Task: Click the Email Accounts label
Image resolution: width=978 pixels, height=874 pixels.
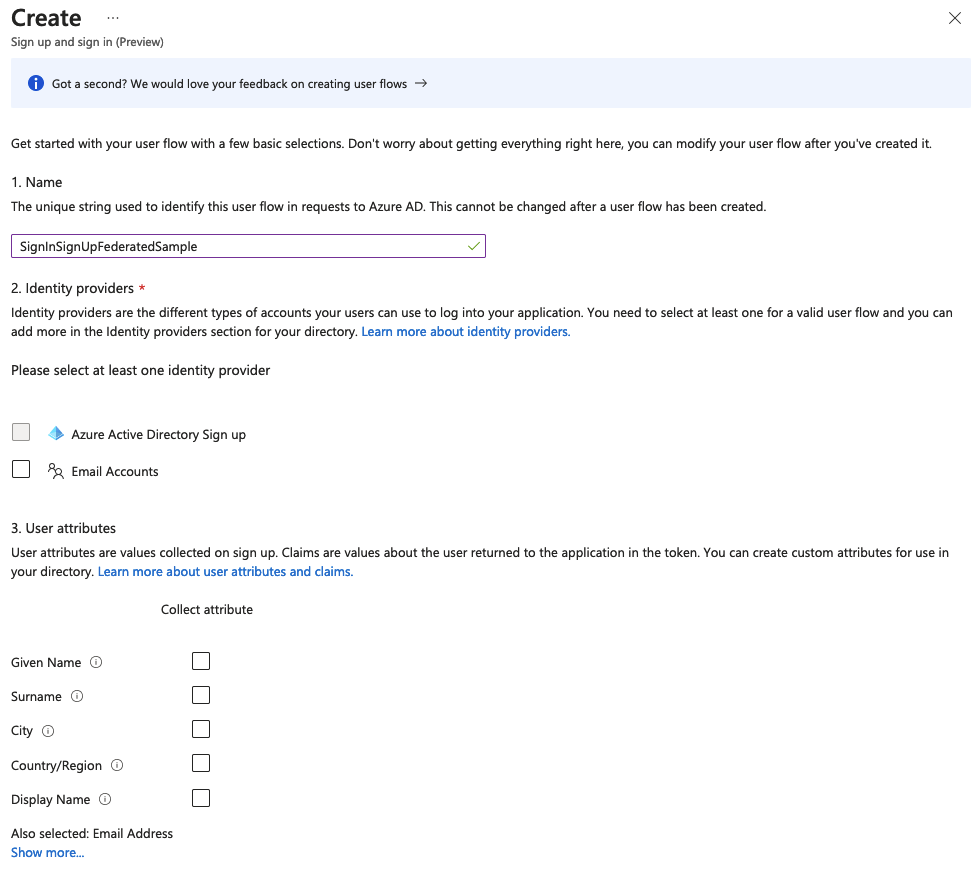Action: pyautogui.click(x=115, y=472)
